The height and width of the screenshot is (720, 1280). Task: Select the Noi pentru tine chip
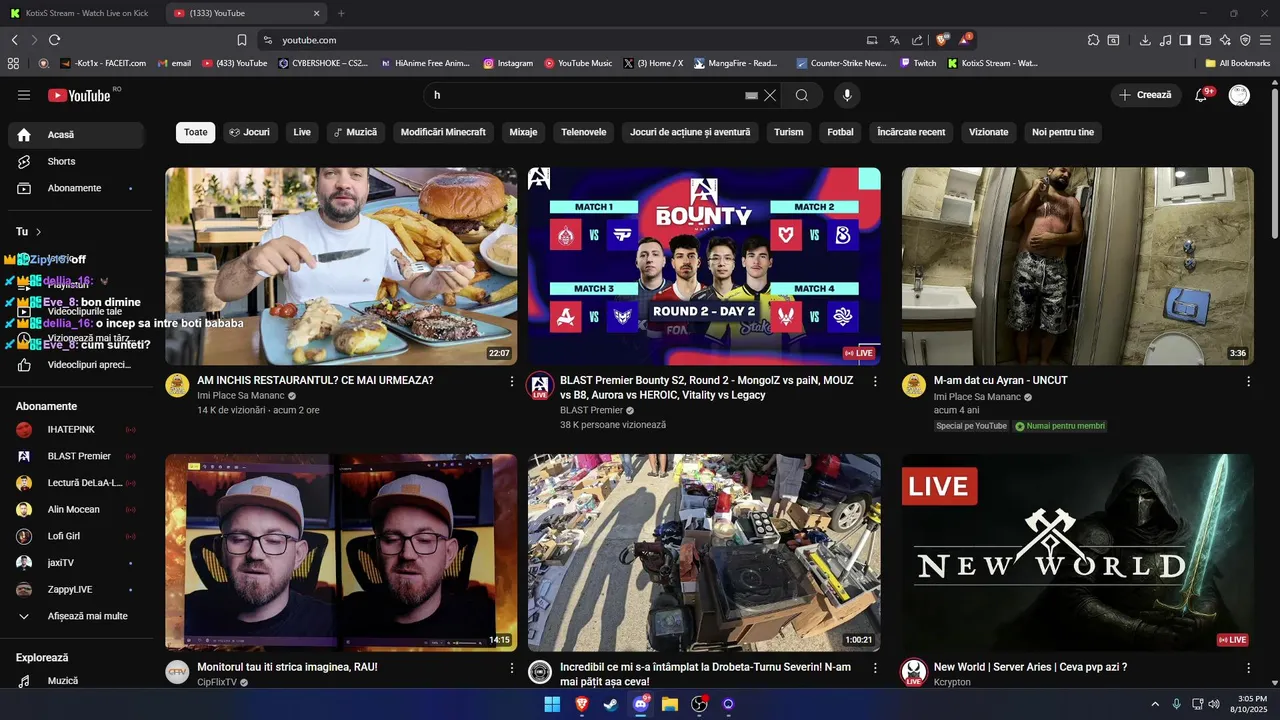pyautogui.click(x=1063, y=132)
